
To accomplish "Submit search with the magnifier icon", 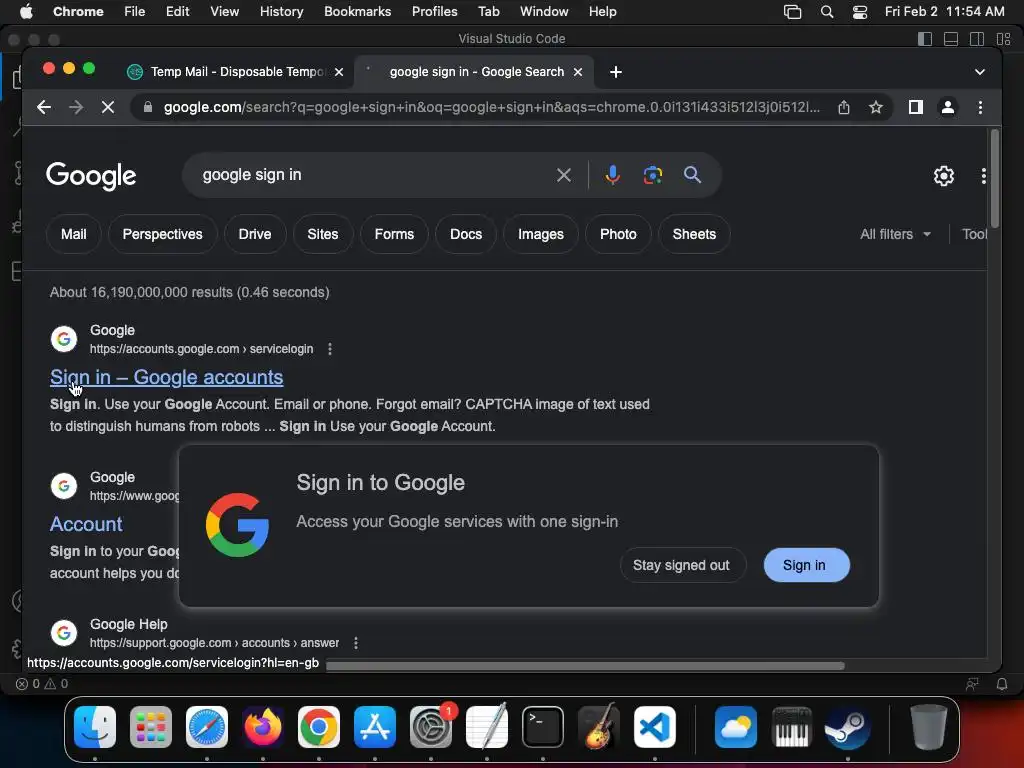I will pyautogui.click(x=692, y=175).
